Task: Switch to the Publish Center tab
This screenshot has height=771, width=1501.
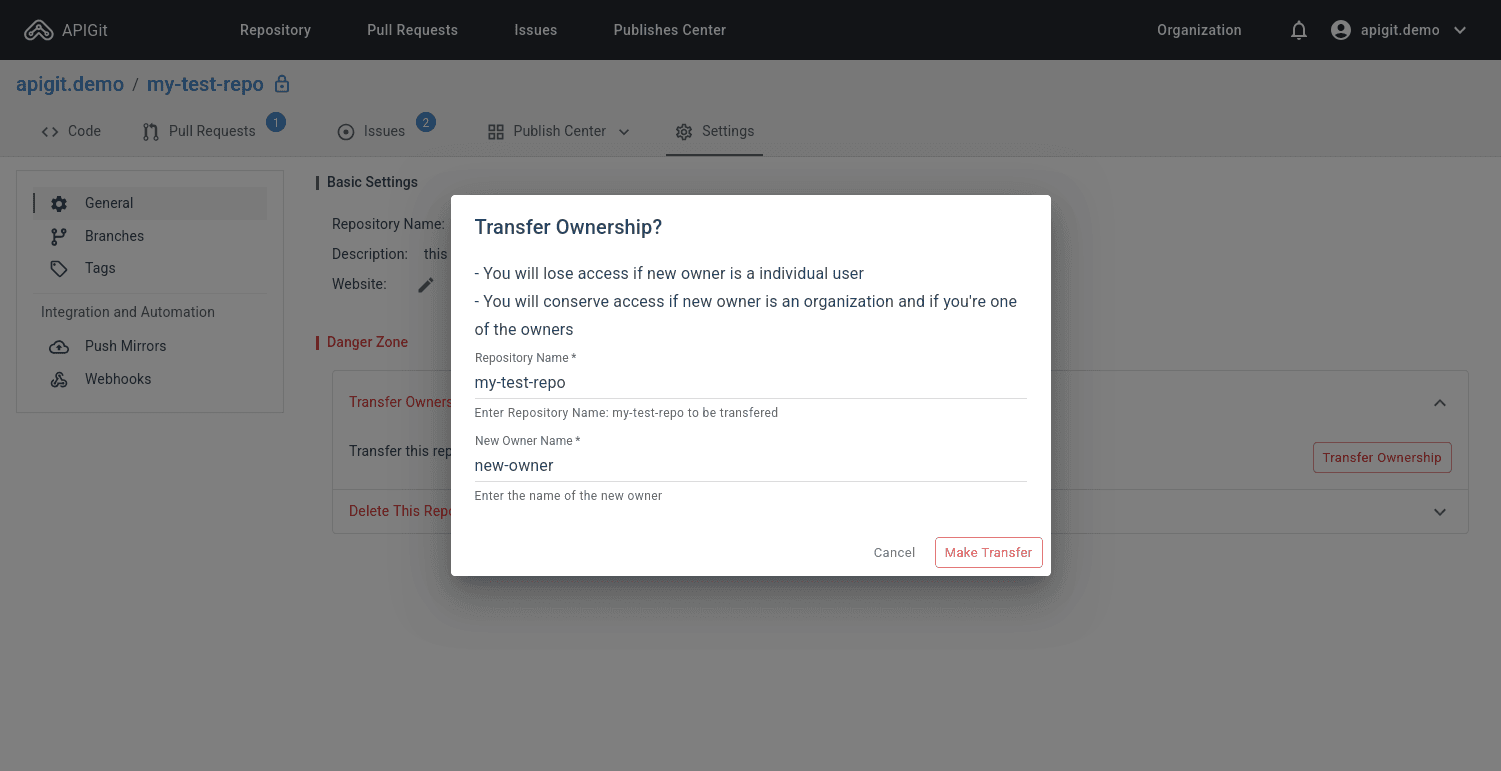Action: click(x=559, y=131)
